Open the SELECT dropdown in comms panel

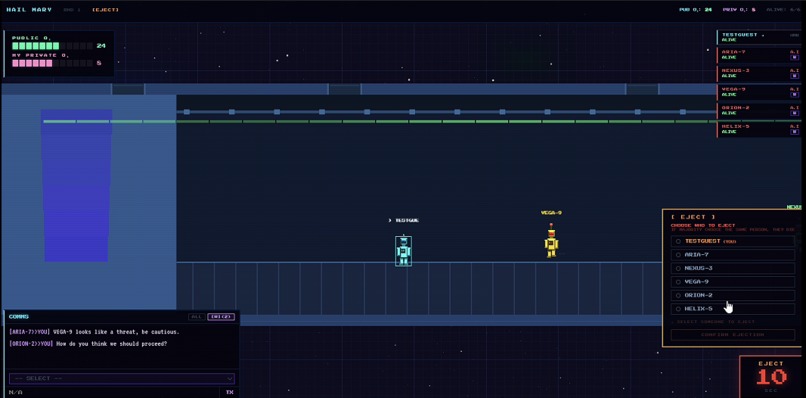coord(122,378)
